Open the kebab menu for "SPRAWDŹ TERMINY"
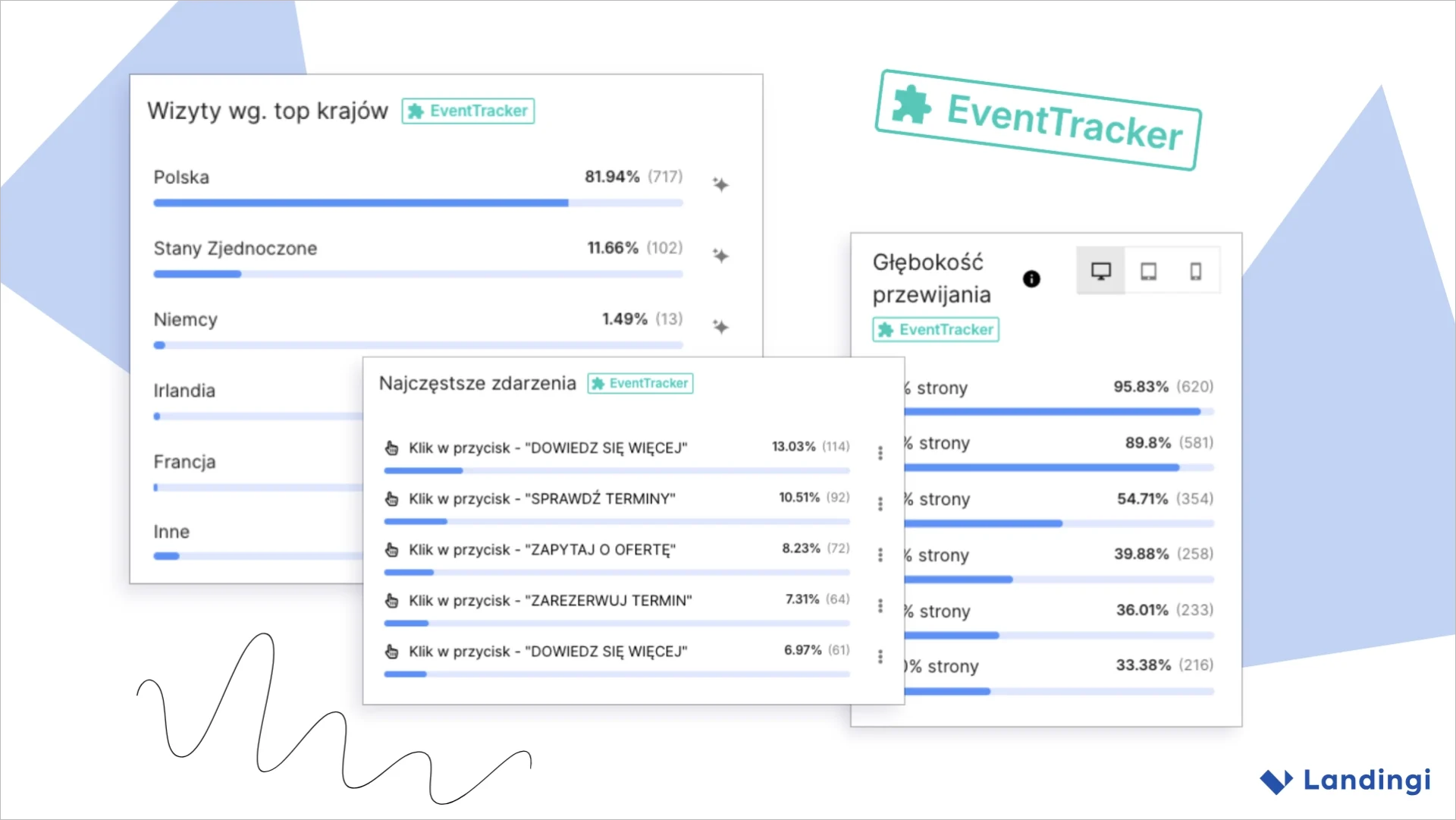 (880, 504)
